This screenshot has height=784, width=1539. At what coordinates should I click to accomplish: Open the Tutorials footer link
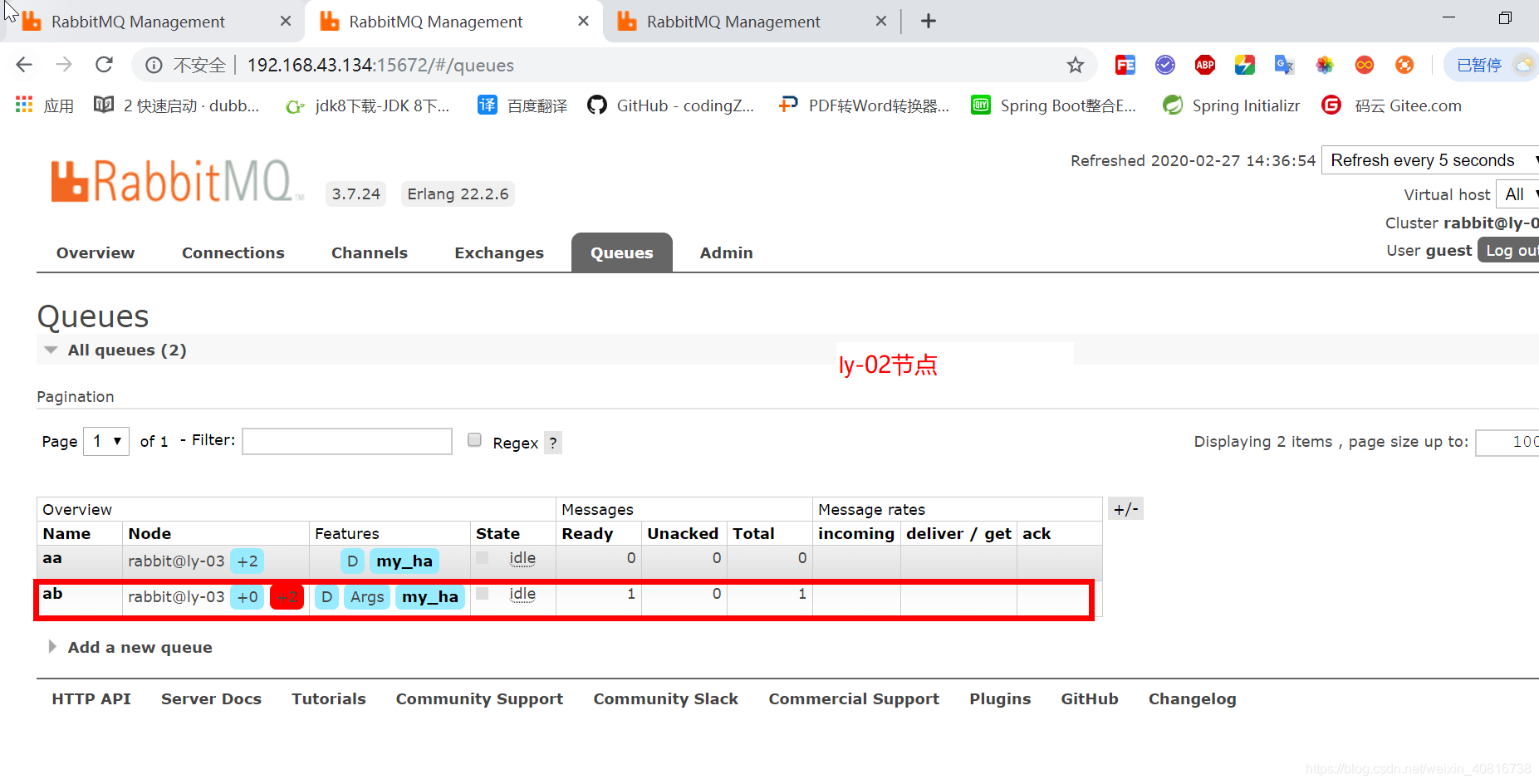coord(329,698)
